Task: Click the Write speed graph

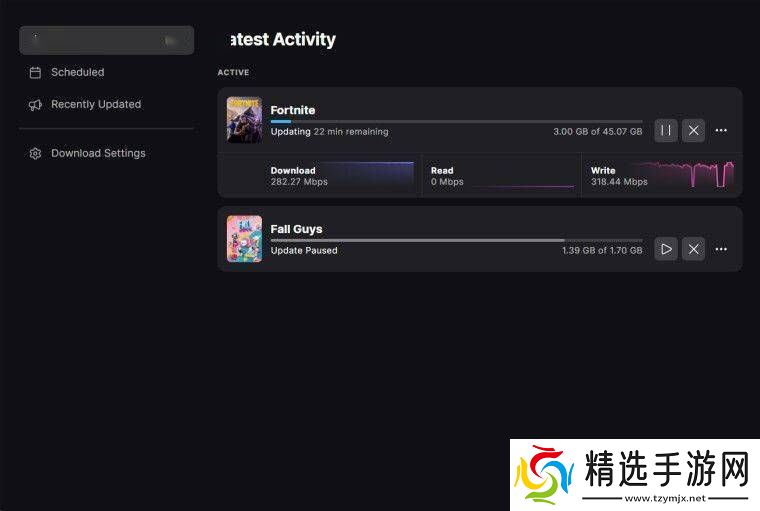Action: [x=686, y=175]
